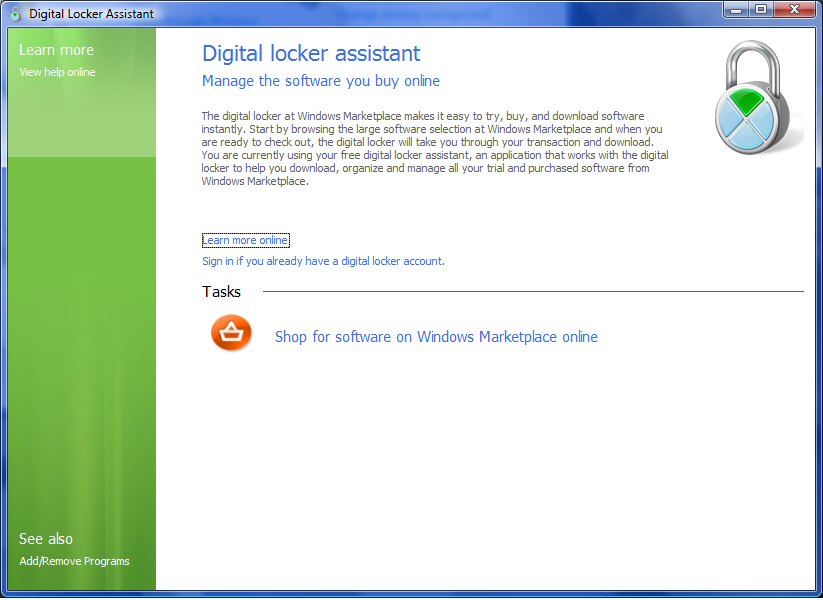Click the 'Digital locker assistant' heading
823x600 pixels.
click(x=311, y=54)
